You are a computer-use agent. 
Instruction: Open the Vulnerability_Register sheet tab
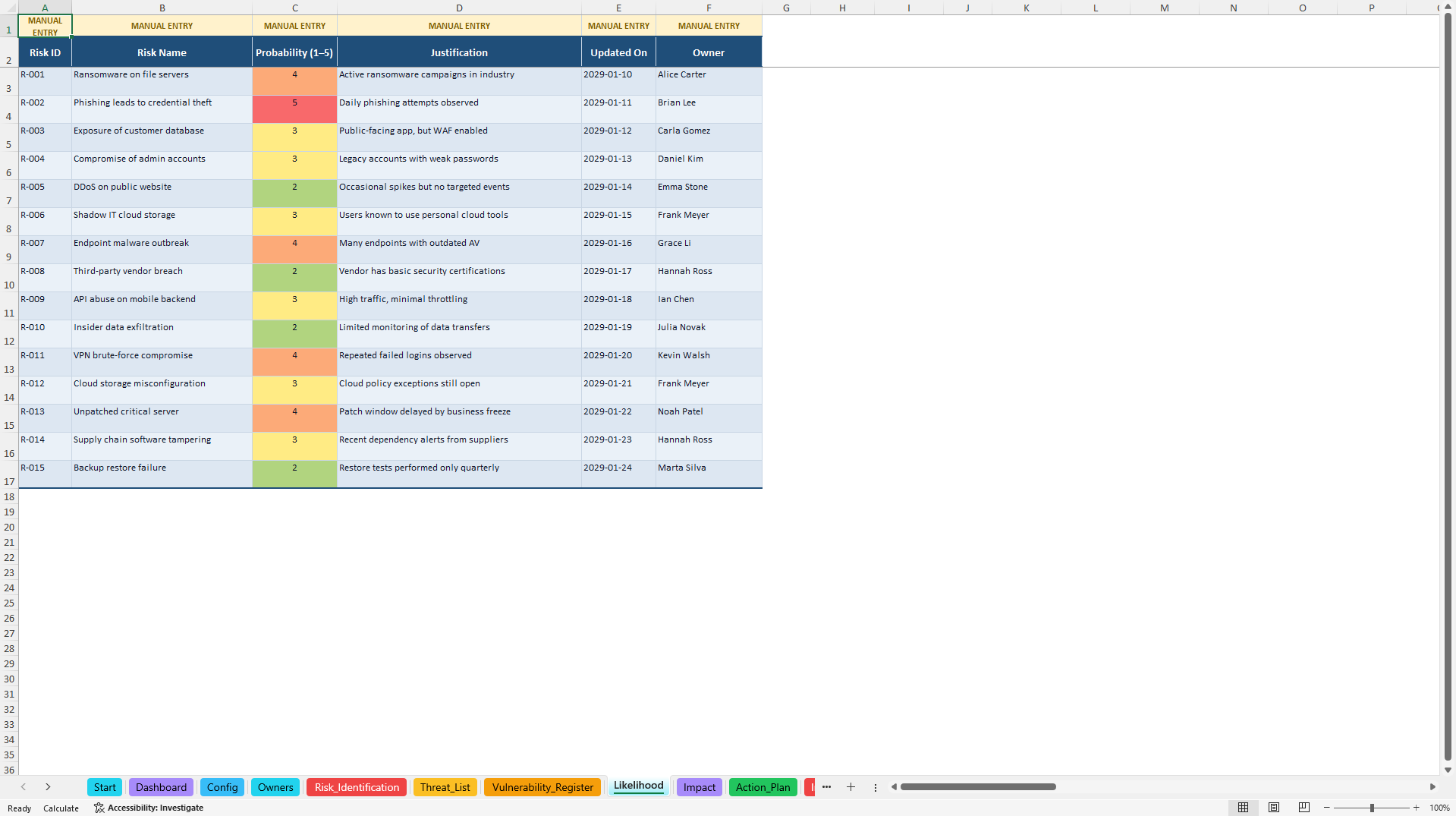[x=542, y=787]
